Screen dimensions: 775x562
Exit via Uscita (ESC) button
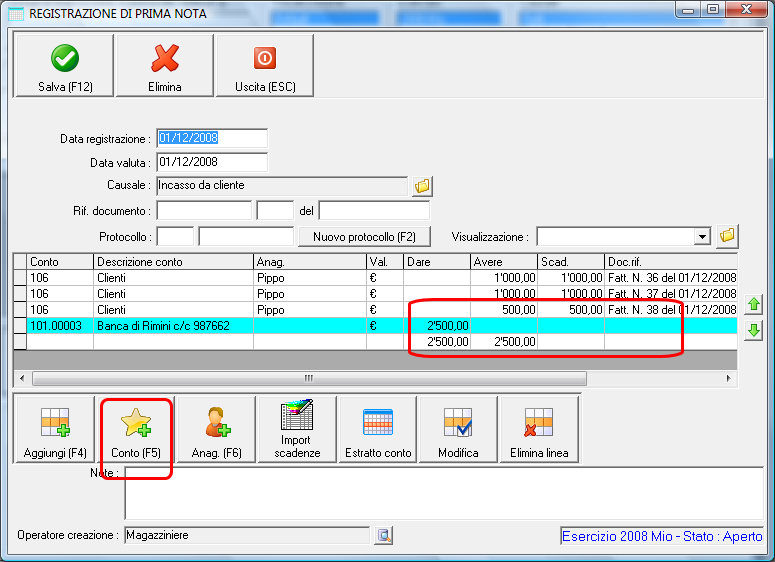click(x=265, y=65)
